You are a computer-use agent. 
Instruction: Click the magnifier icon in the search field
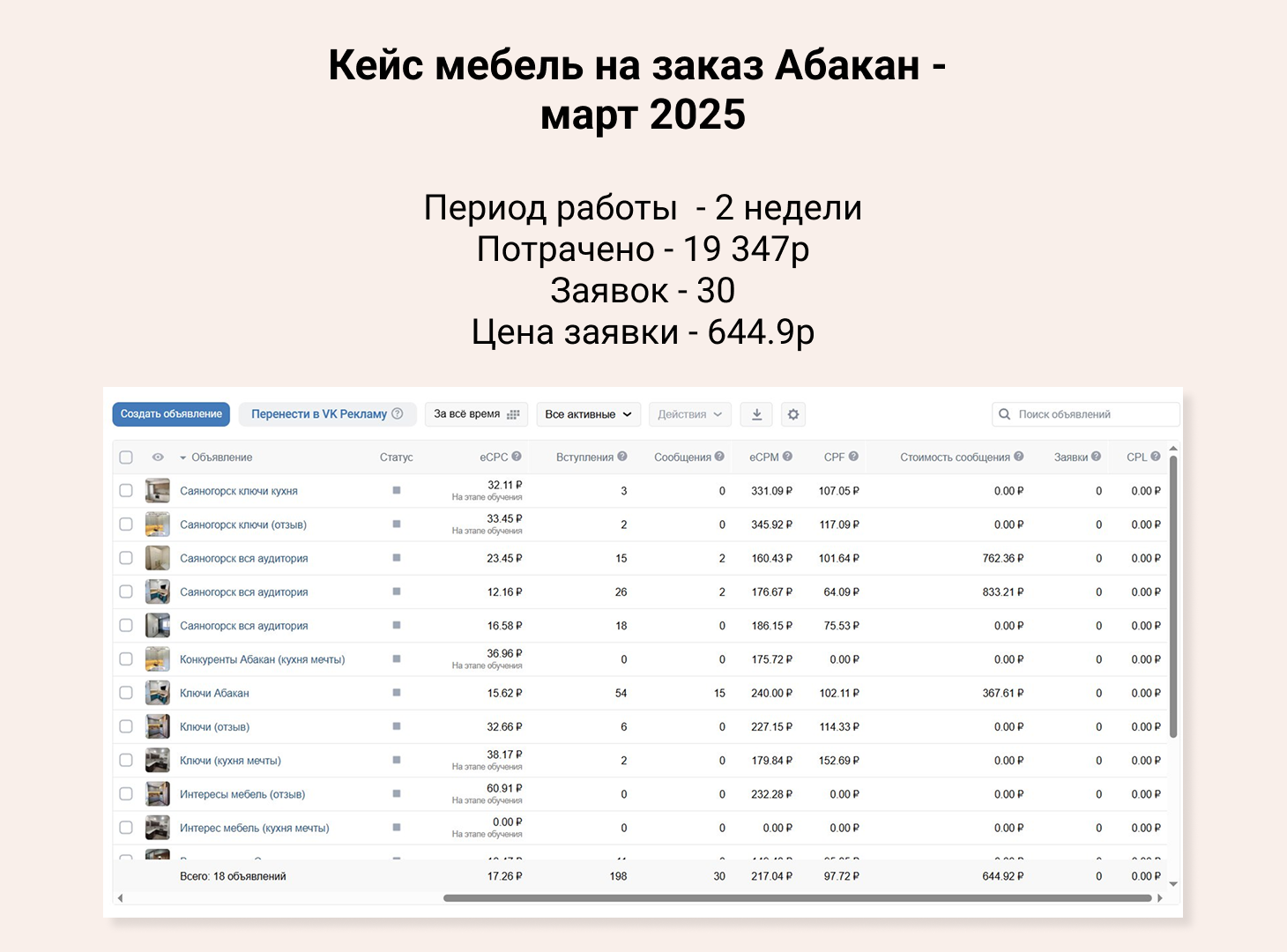(1003, 413)
